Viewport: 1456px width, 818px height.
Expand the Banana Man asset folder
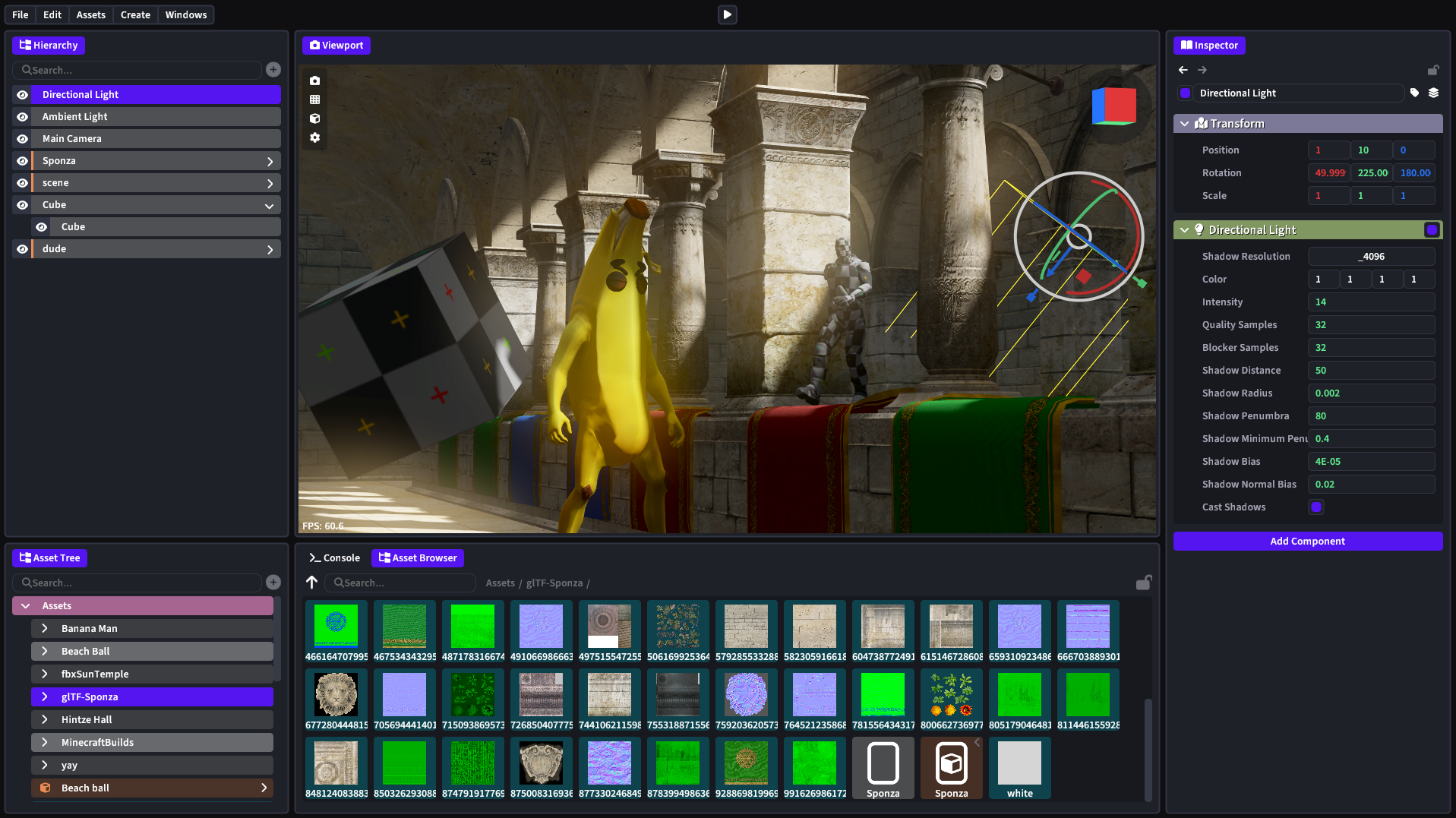[45, 629]
